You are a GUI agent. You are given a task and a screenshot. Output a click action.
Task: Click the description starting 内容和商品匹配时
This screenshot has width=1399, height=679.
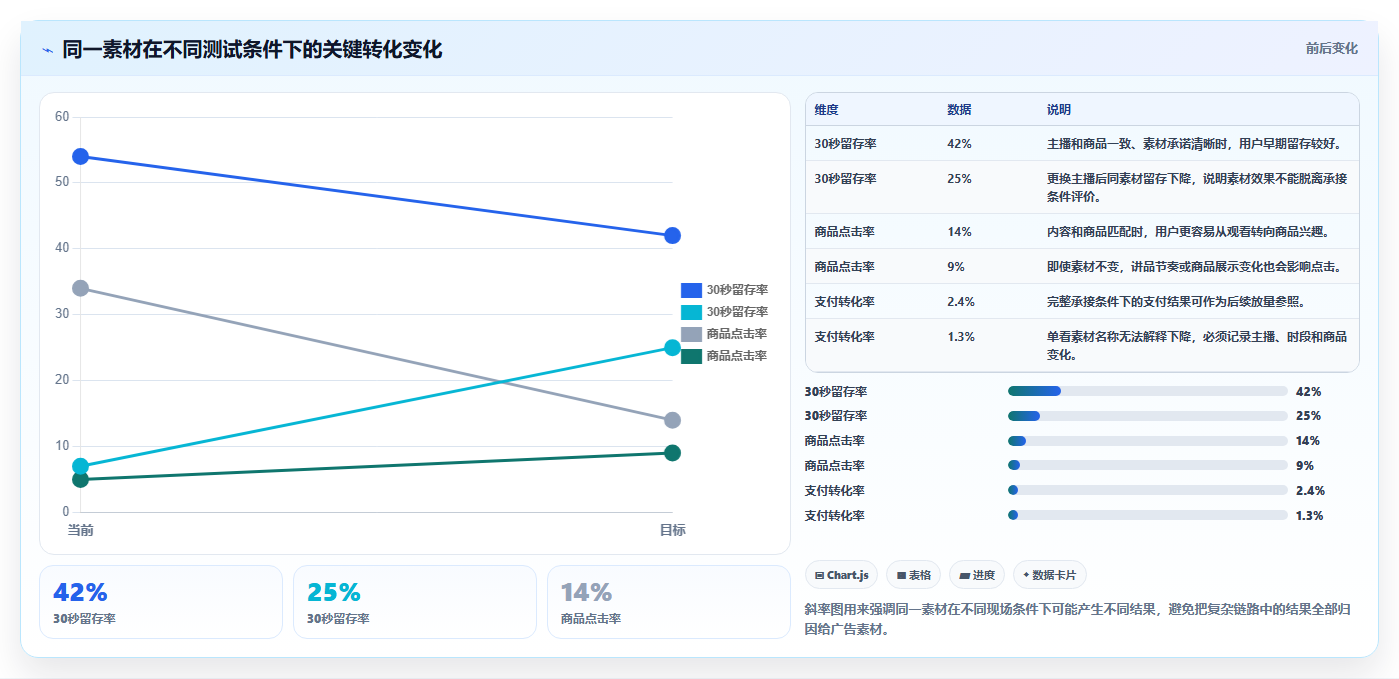point(1188,232)
